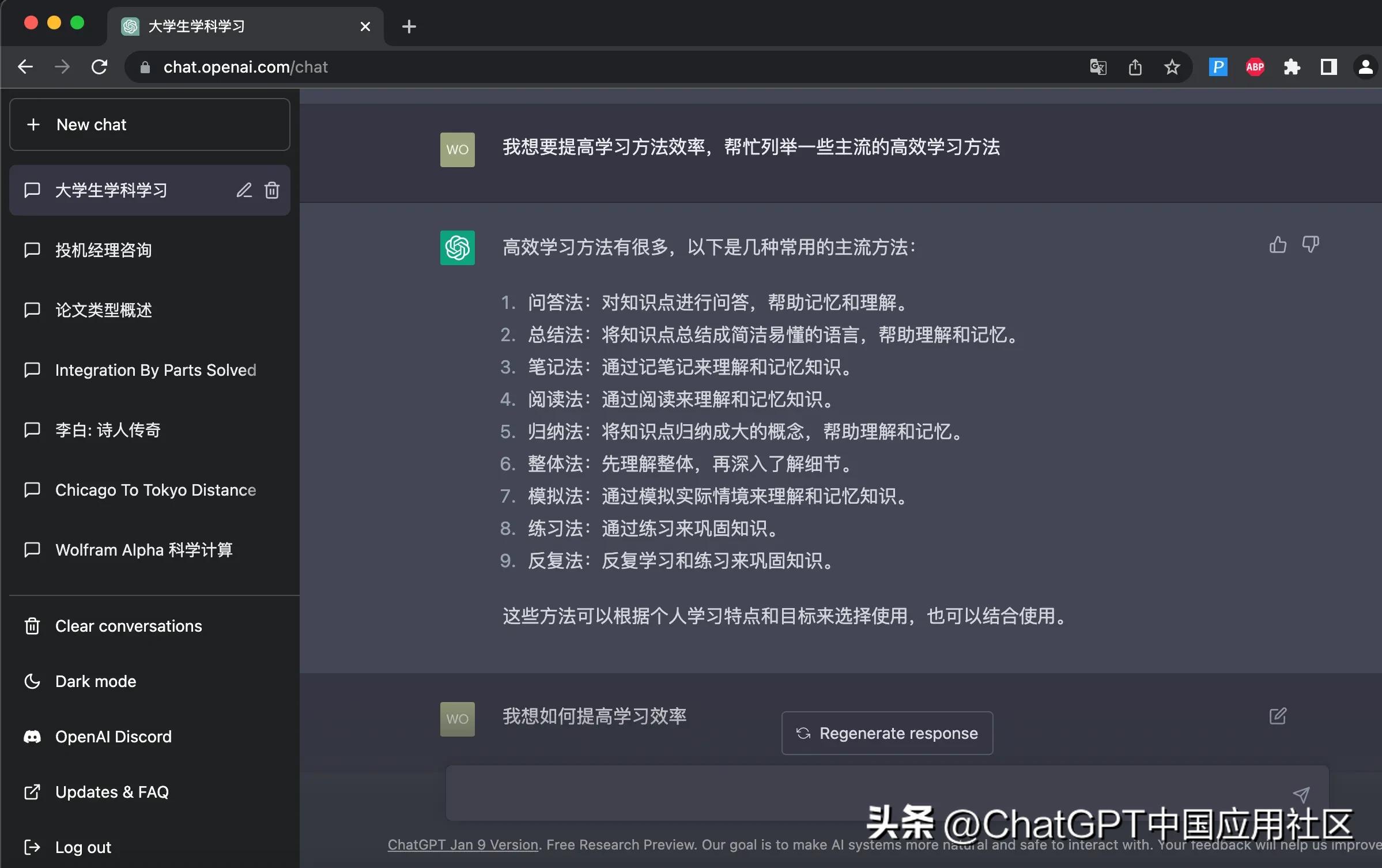Image resolution: width=1382 pixels, height=868 pixels.
Task: Edit the 我想如何提高学习效率 message via pencil icon
Action: (1278, 716)
